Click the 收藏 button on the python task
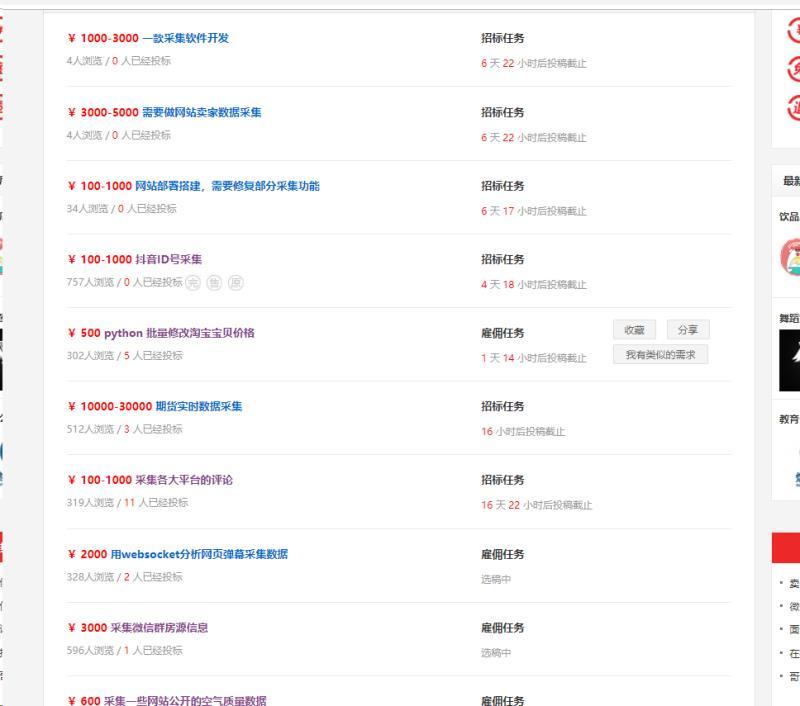Viewport: 800px width, 706px height. (634, 329)
